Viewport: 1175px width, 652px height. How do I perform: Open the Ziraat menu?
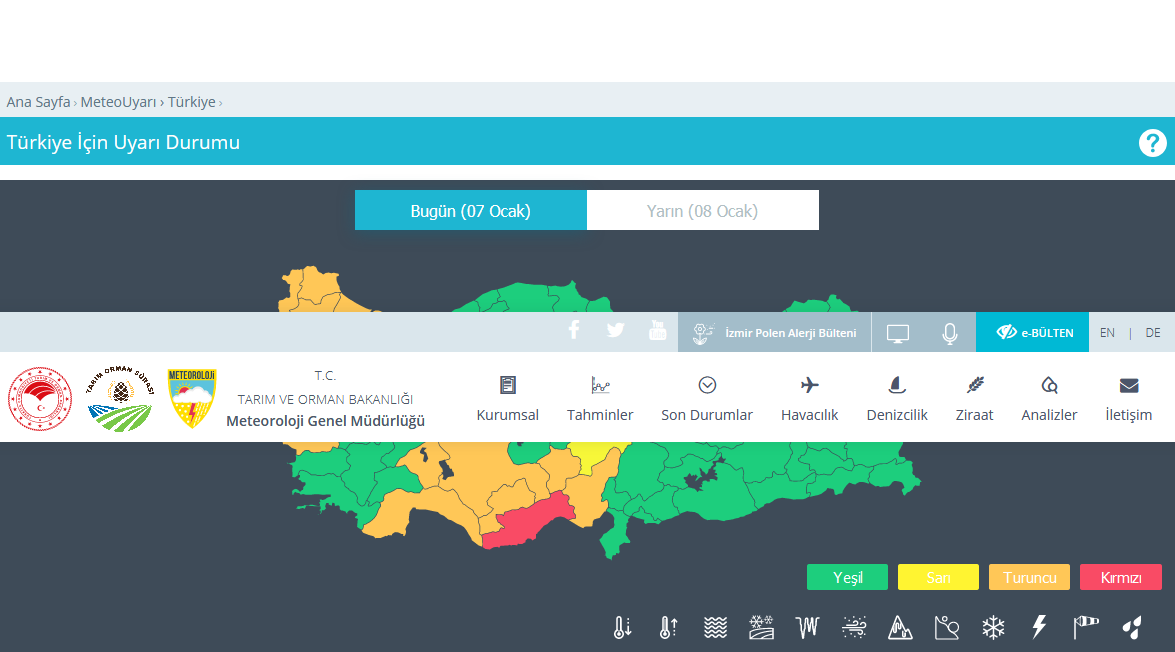(x=974, y=399)
